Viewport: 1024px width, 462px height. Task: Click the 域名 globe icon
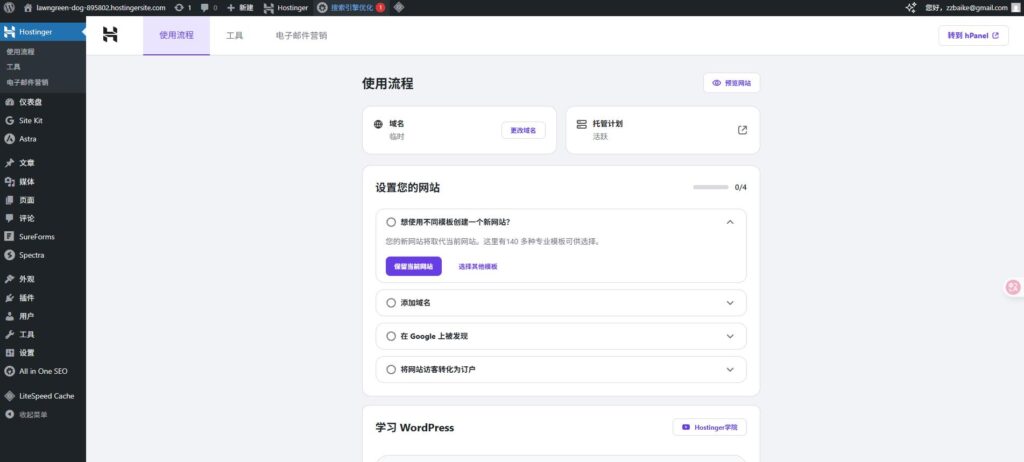(378, 124)
